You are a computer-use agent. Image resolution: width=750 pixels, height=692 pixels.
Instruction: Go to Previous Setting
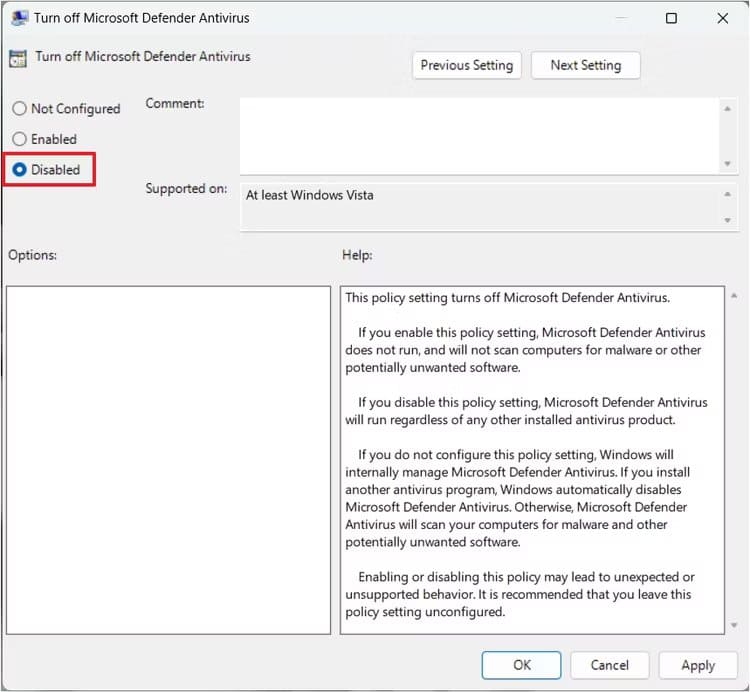[466, 65]
